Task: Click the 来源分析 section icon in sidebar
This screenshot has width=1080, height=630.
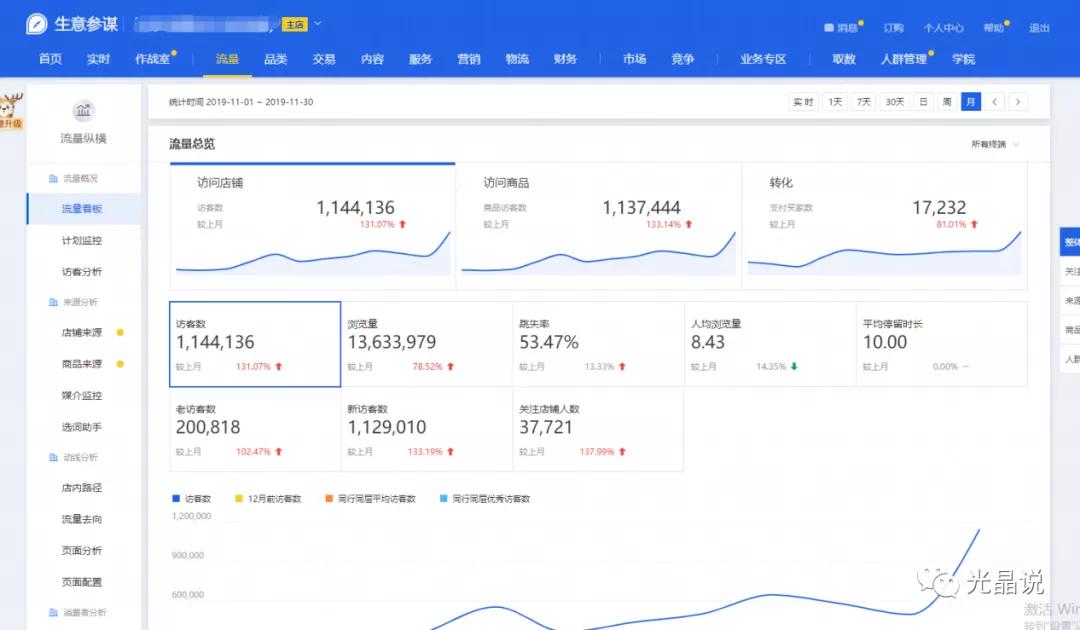Action: pos(53,302)
